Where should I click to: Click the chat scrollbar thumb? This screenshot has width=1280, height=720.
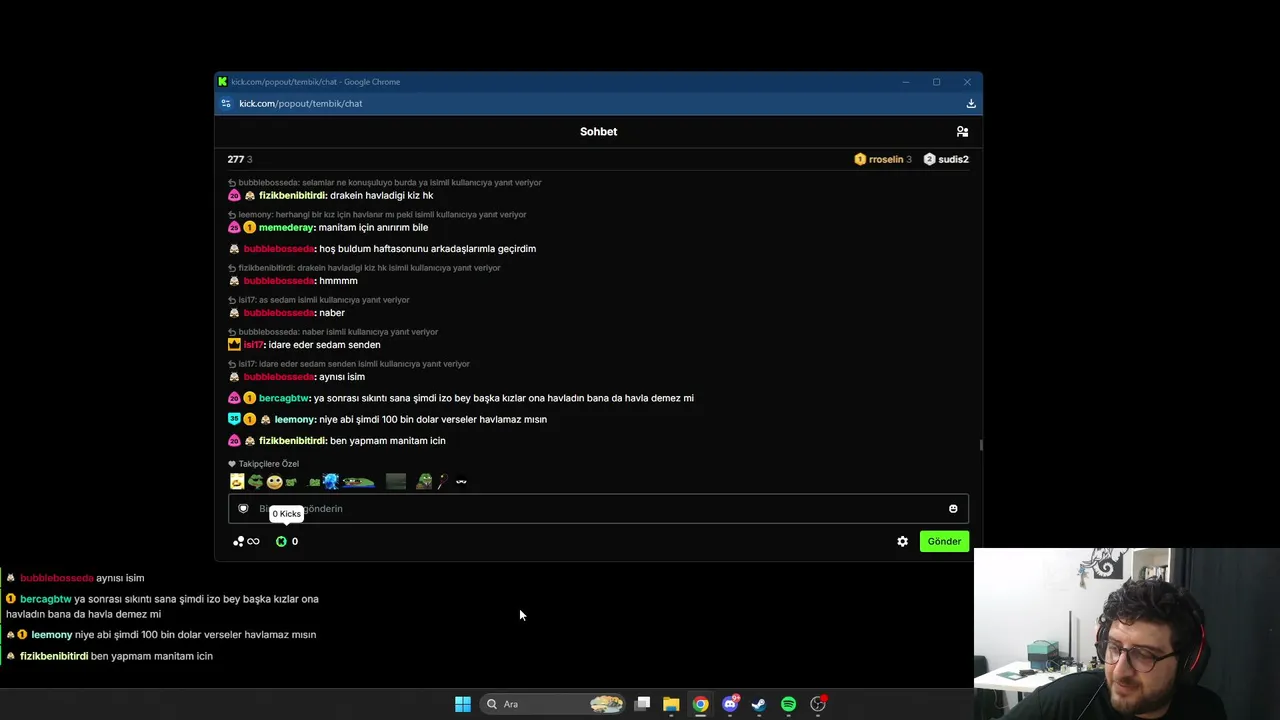(981, 445)
